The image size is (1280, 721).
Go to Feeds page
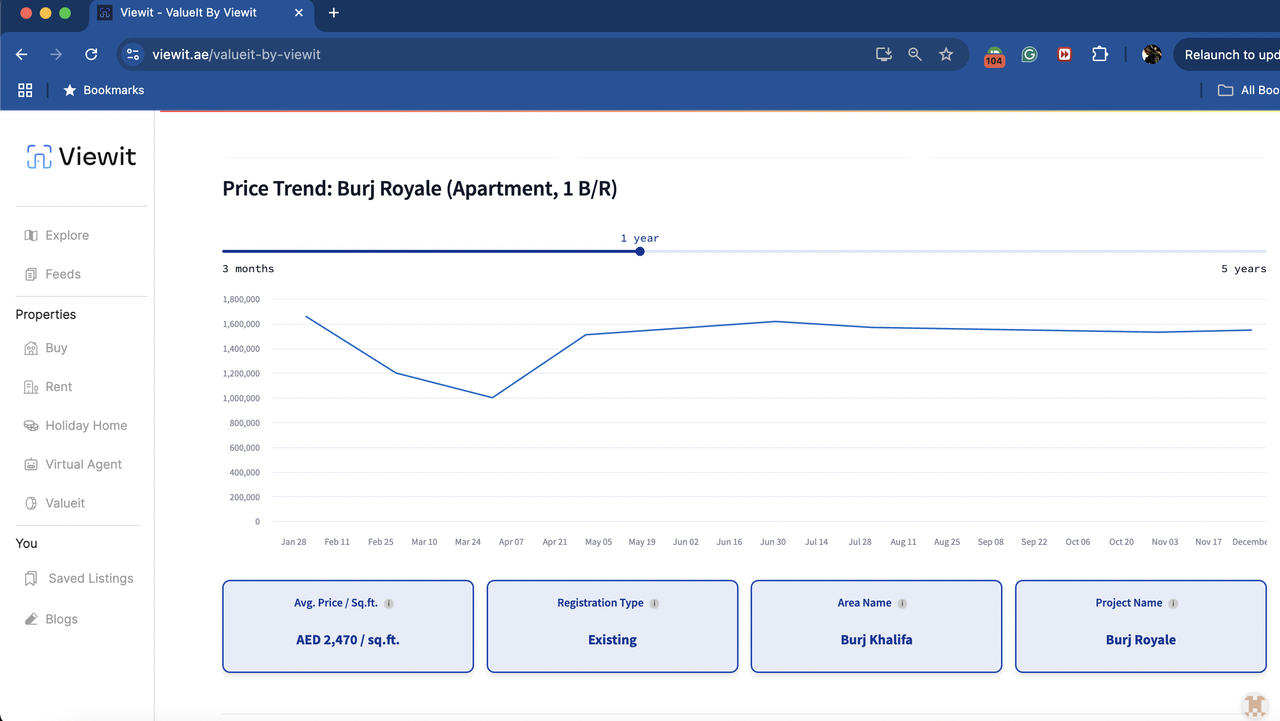click(62, 274)
